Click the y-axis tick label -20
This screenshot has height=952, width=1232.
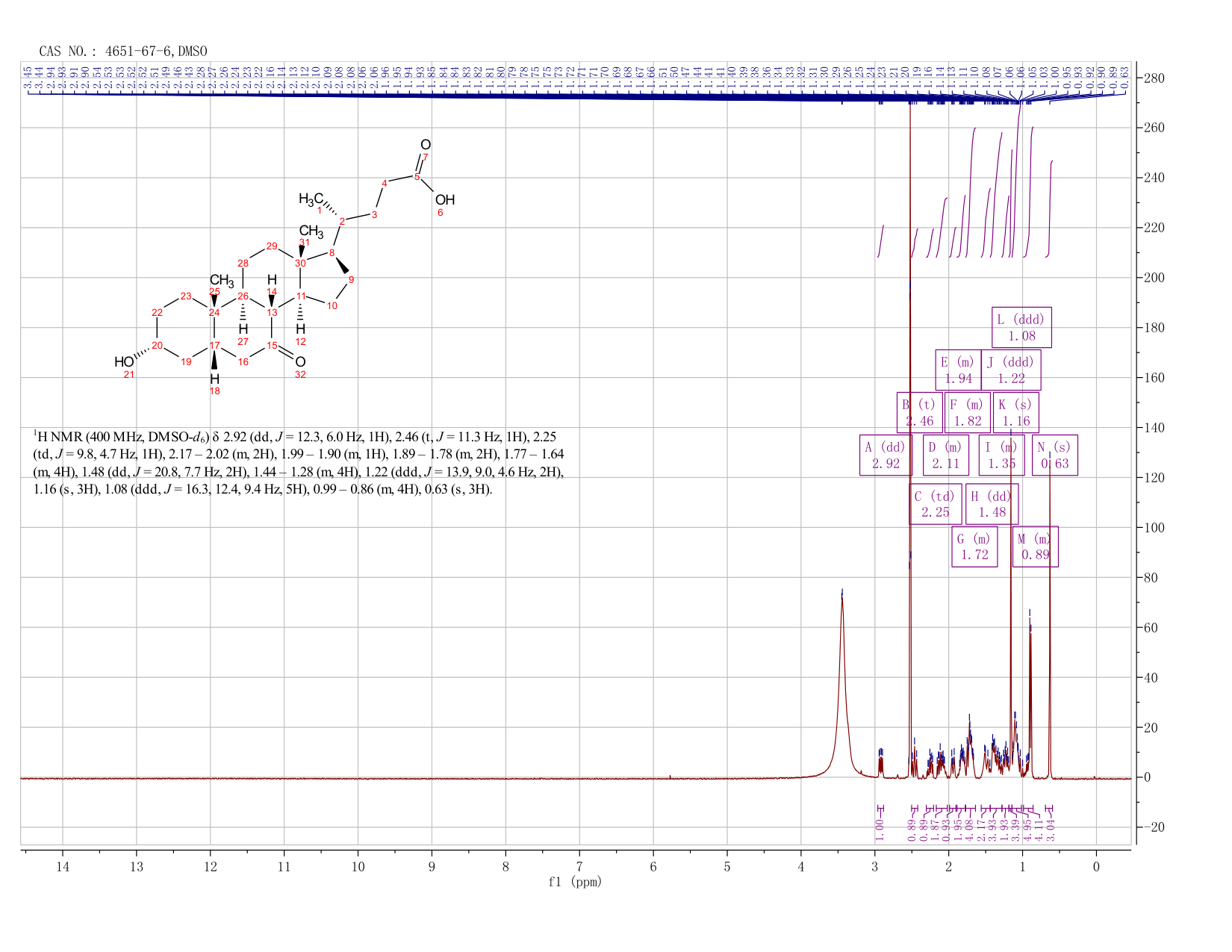coord(1154,827)
